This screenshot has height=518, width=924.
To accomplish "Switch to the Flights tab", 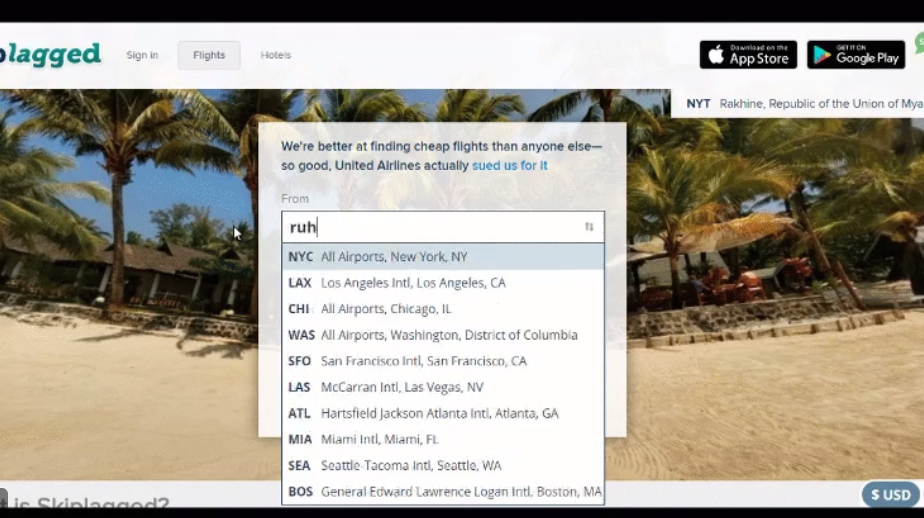I will [x=209, y=55].
